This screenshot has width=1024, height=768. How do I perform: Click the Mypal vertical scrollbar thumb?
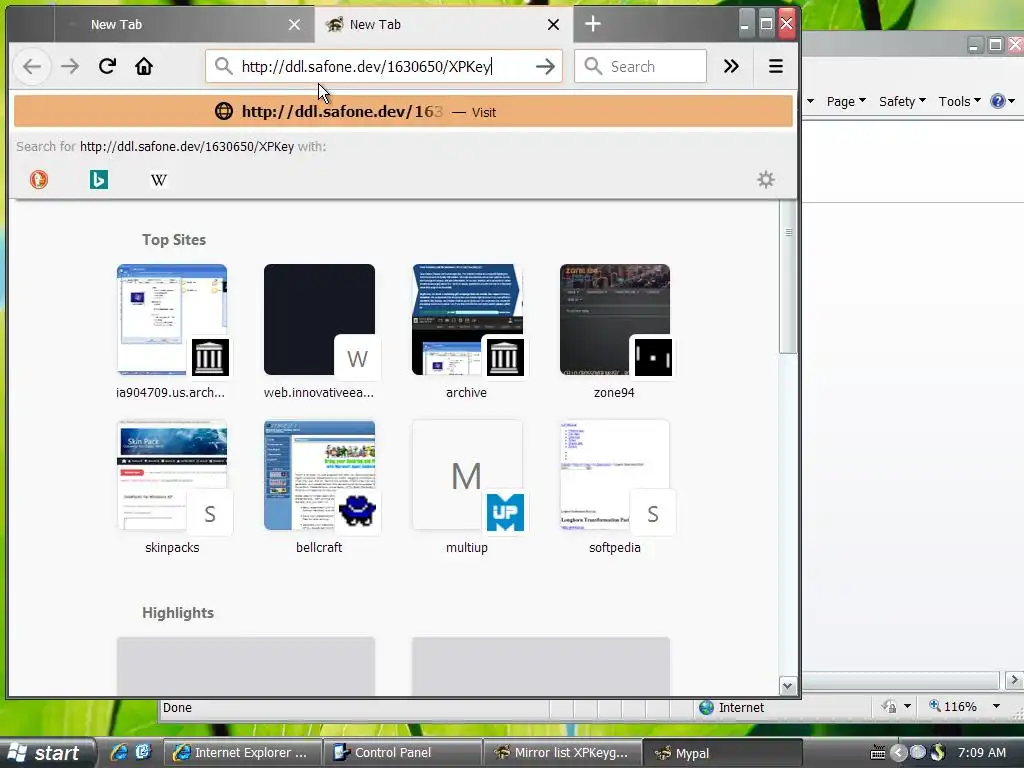788,277
